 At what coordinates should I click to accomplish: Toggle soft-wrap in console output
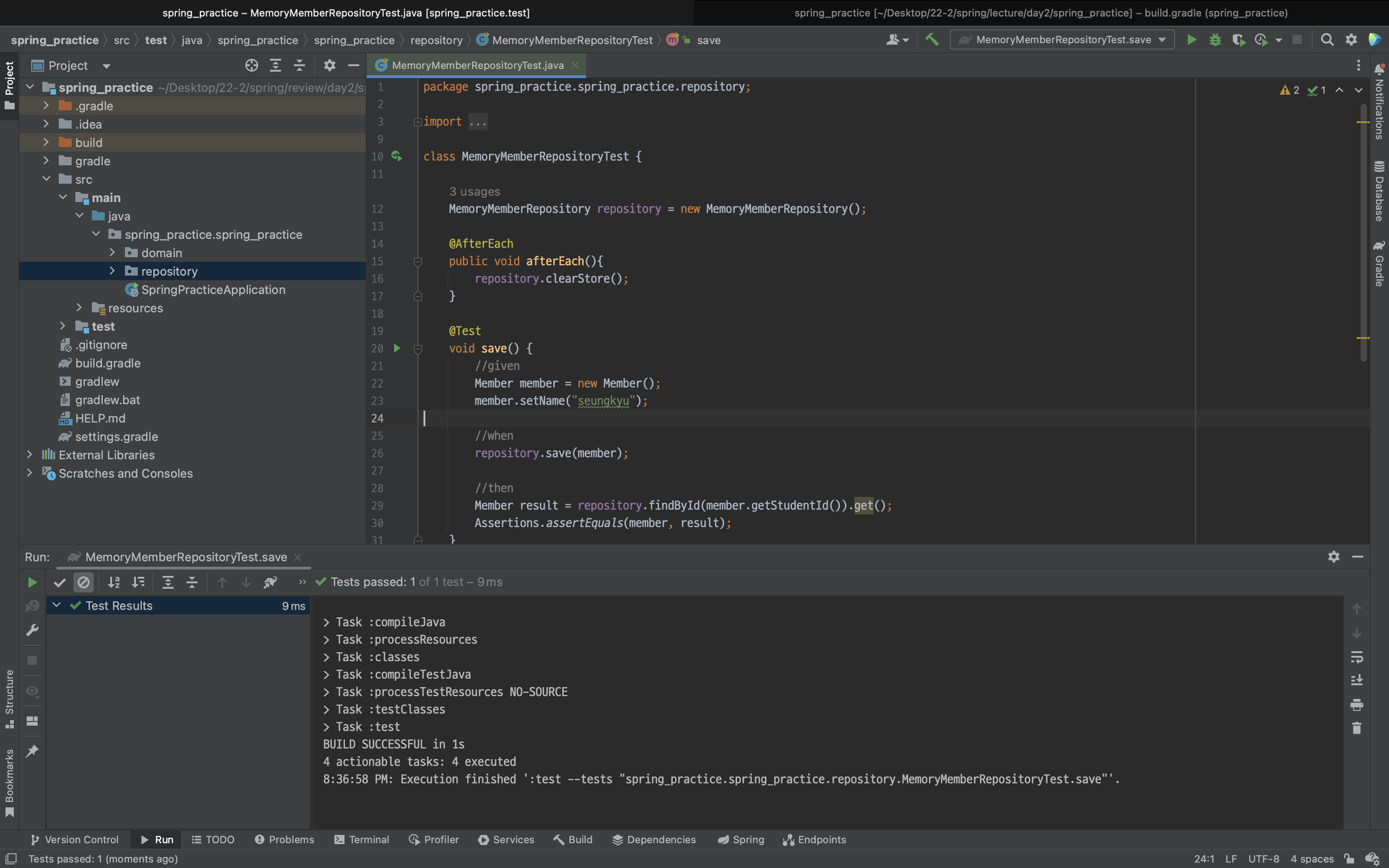1356,656
